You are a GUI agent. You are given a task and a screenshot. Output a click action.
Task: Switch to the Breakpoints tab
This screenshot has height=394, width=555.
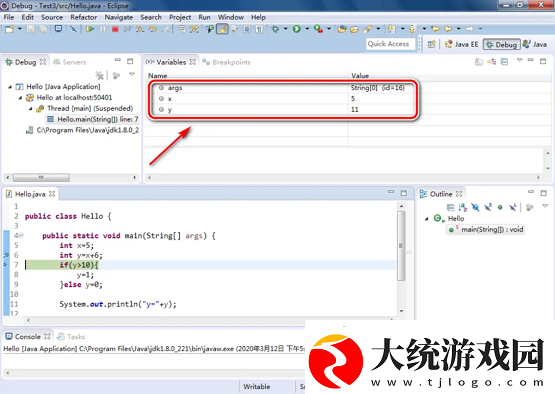[x=227, y=62]
